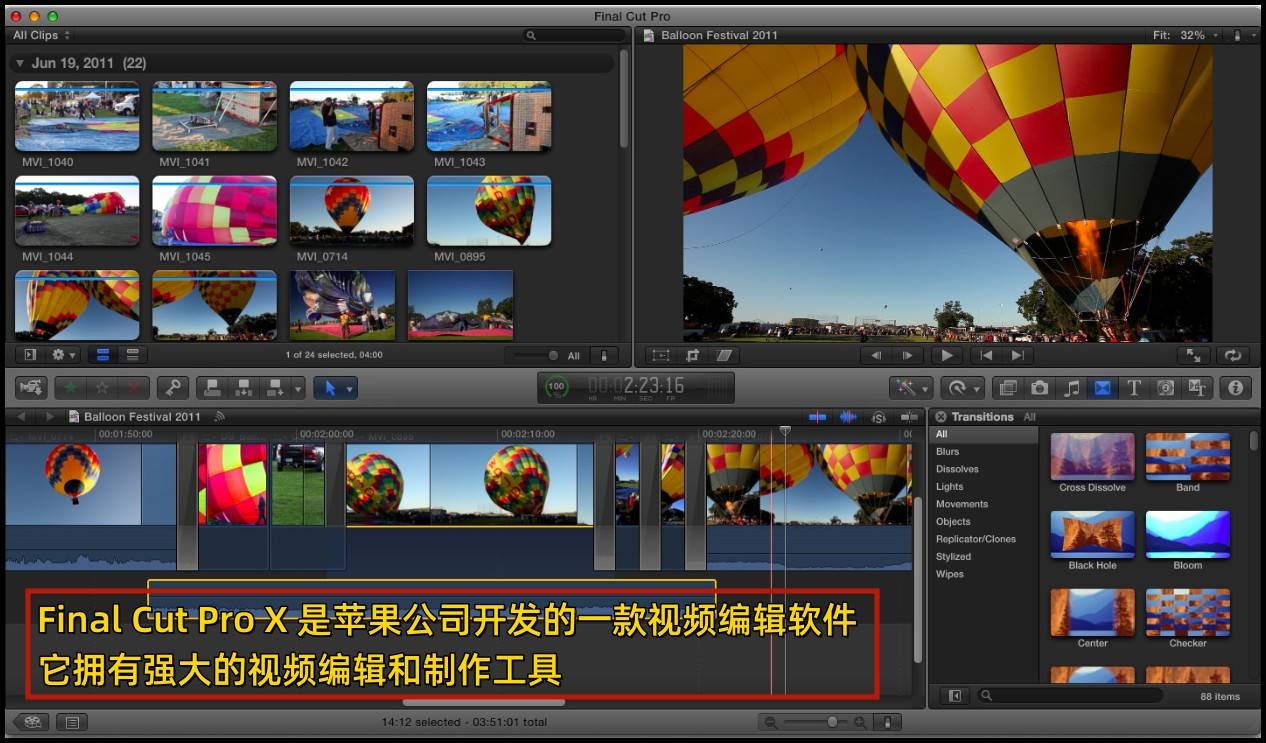This screenshot has width=1266, height=743.
Task: Select the Dissolves transition category
Action: [x=957, y=469]
